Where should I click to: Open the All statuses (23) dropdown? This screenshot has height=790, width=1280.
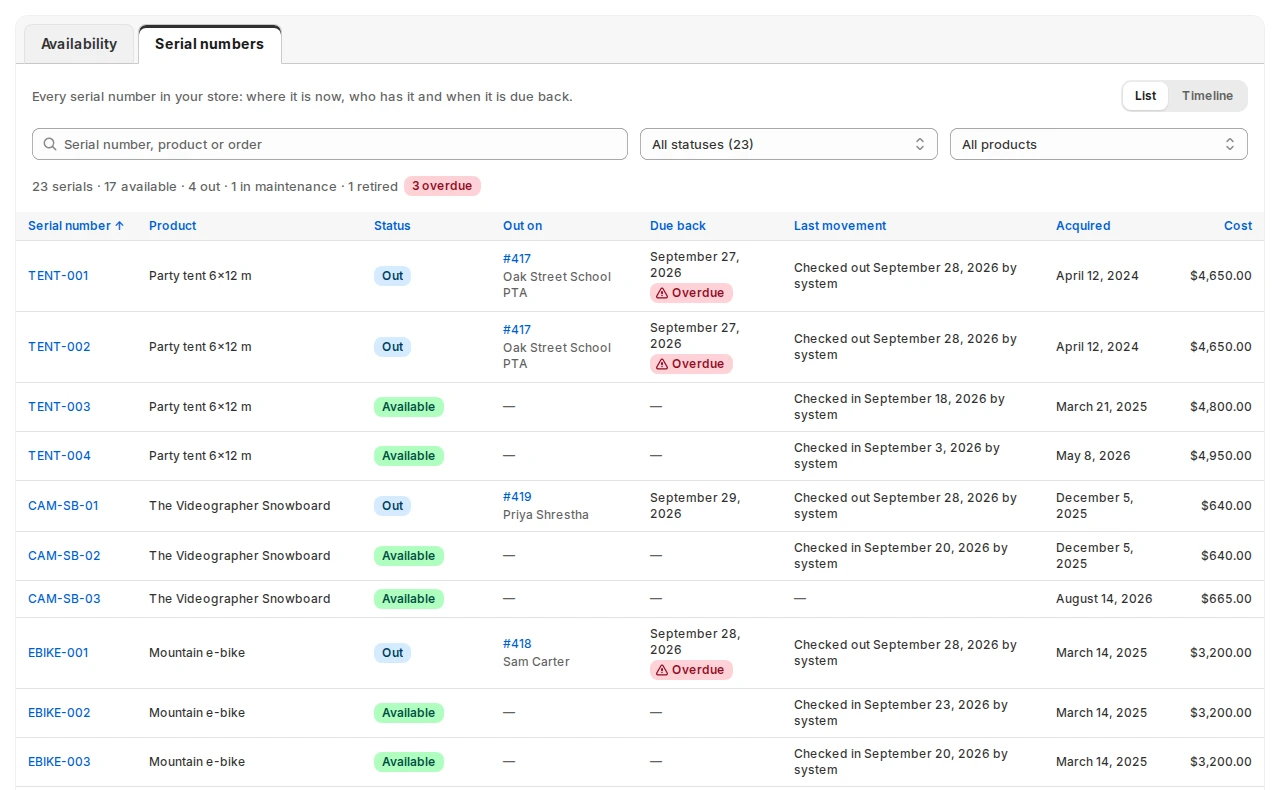click(x=789, y=144)
